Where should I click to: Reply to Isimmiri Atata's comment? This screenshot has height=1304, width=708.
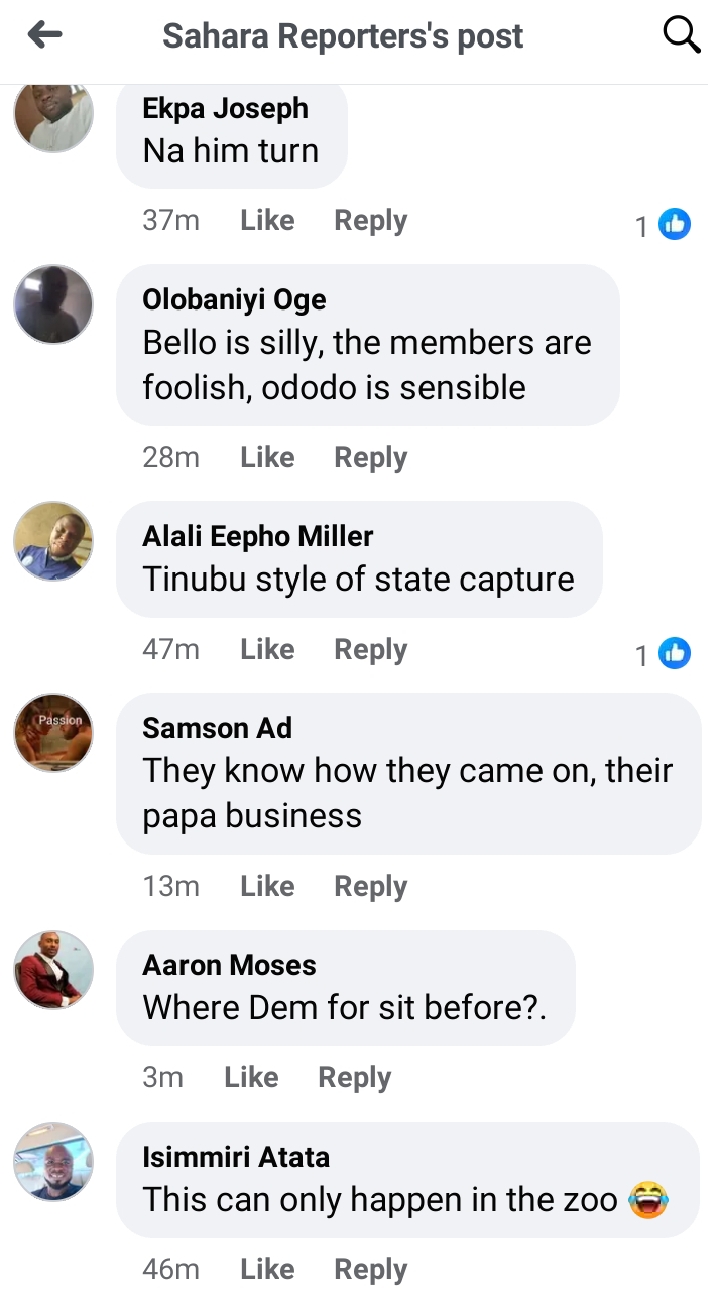(370, 1270)
